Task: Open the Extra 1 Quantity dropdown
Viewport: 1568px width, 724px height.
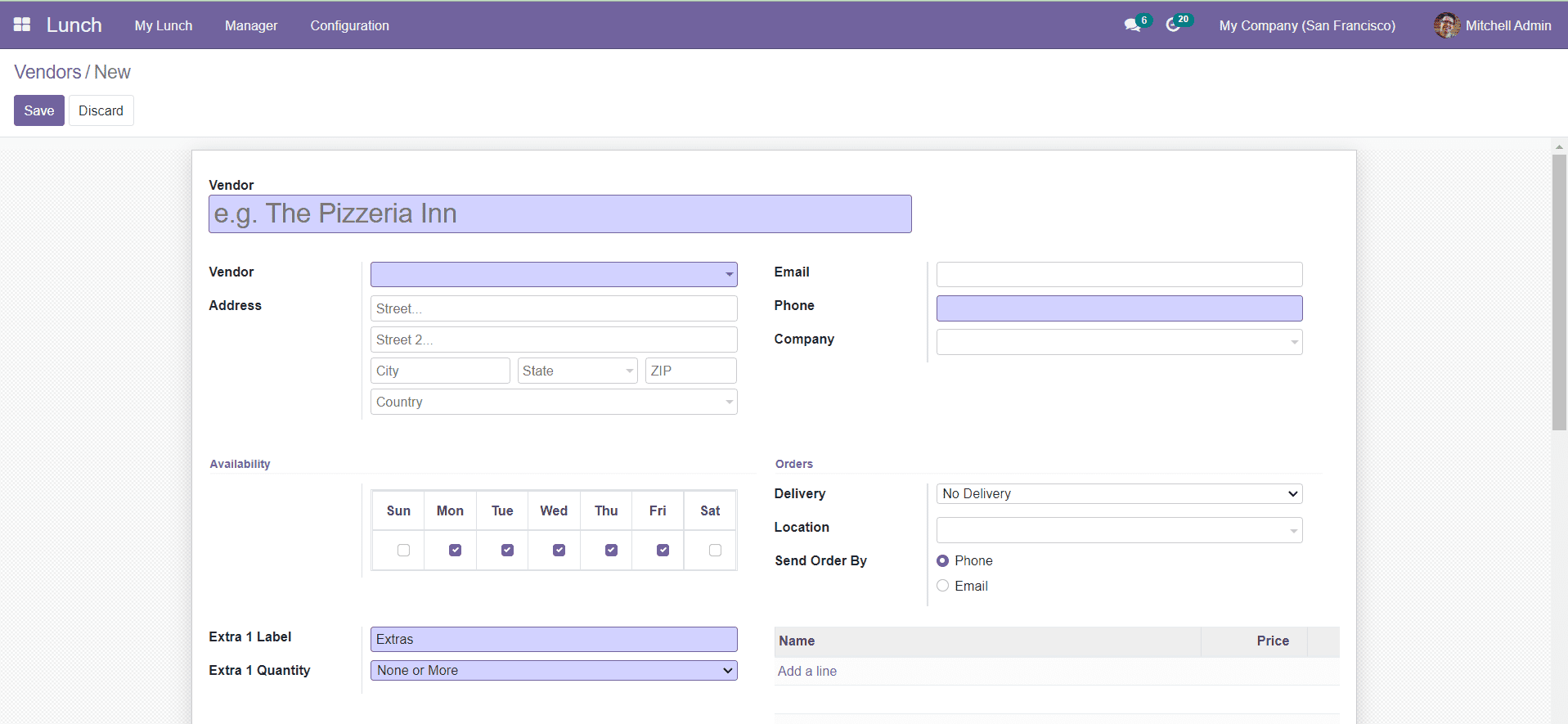Action: click(554, 671)
